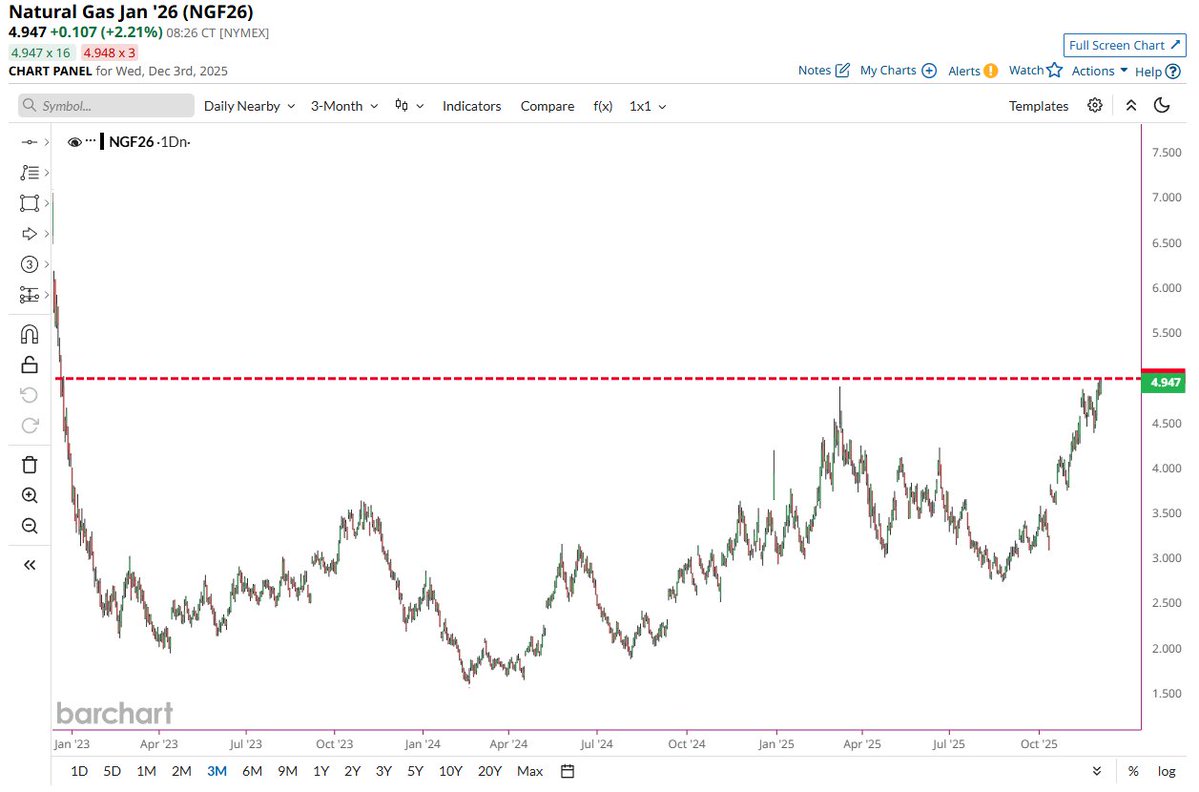Select the measurement range tool
The width and height of the screenshot is (1199, 792).
[29, 295]
